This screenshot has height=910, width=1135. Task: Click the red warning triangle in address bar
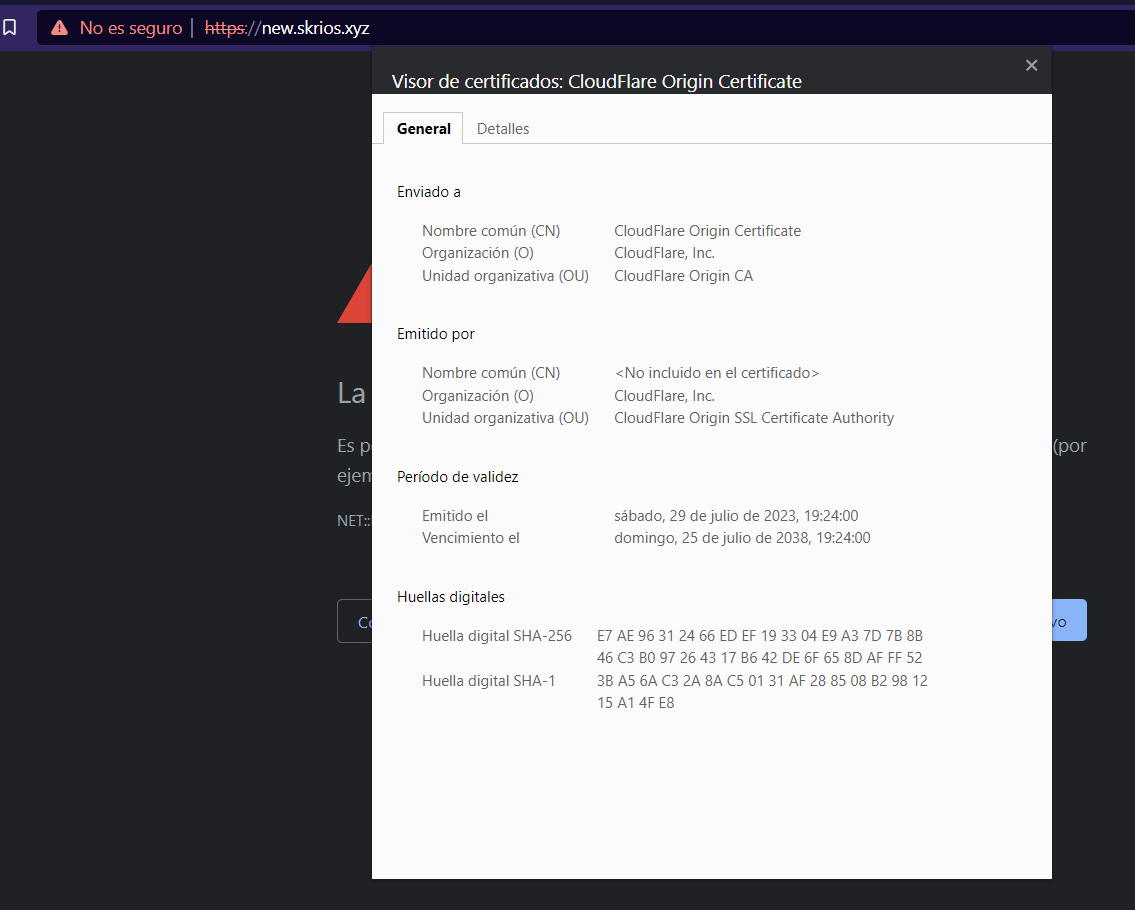(x=59, y=28)
